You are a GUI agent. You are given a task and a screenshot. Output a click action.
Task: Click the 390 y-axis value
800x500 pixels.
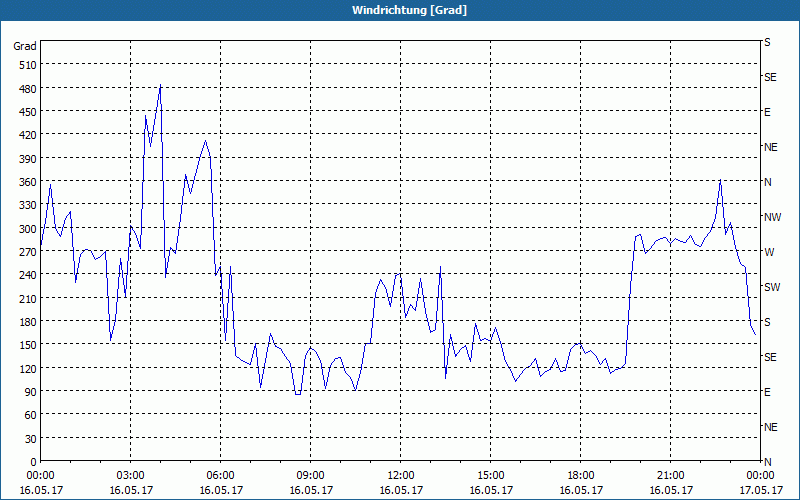click(x=28, y=159)
